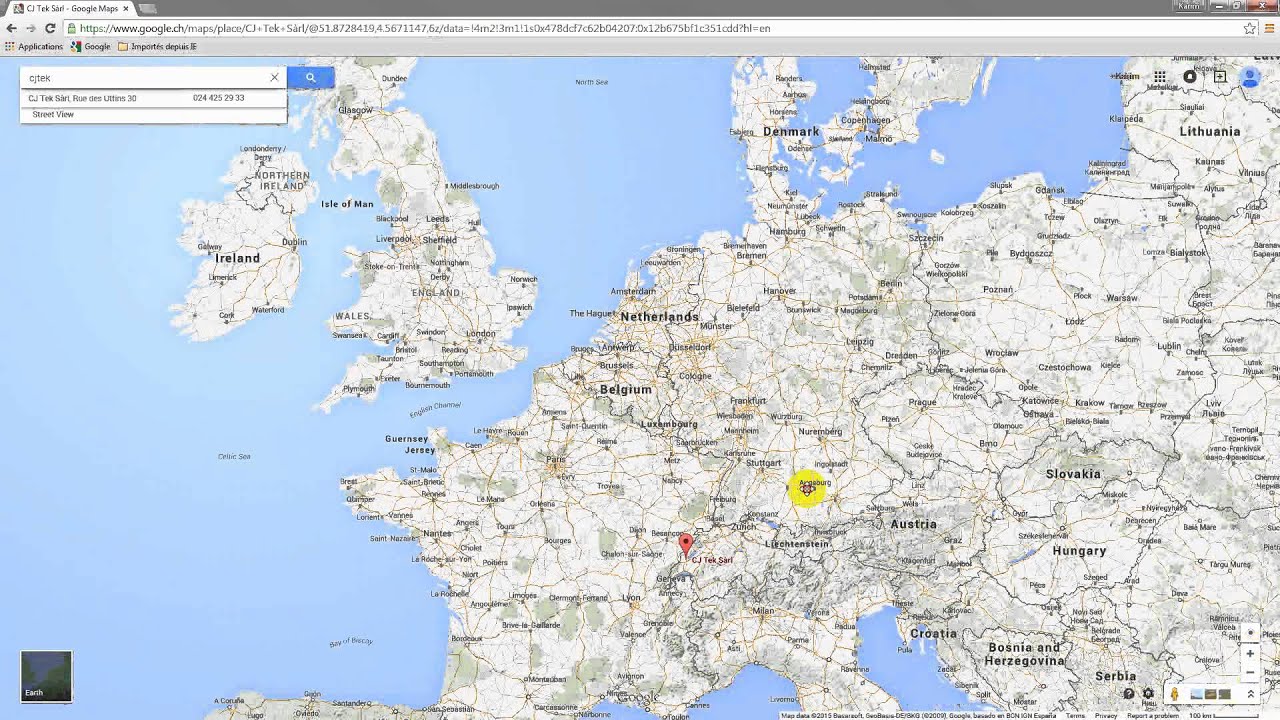Switch to Earth satellite view thumbnail

(46, 676)
